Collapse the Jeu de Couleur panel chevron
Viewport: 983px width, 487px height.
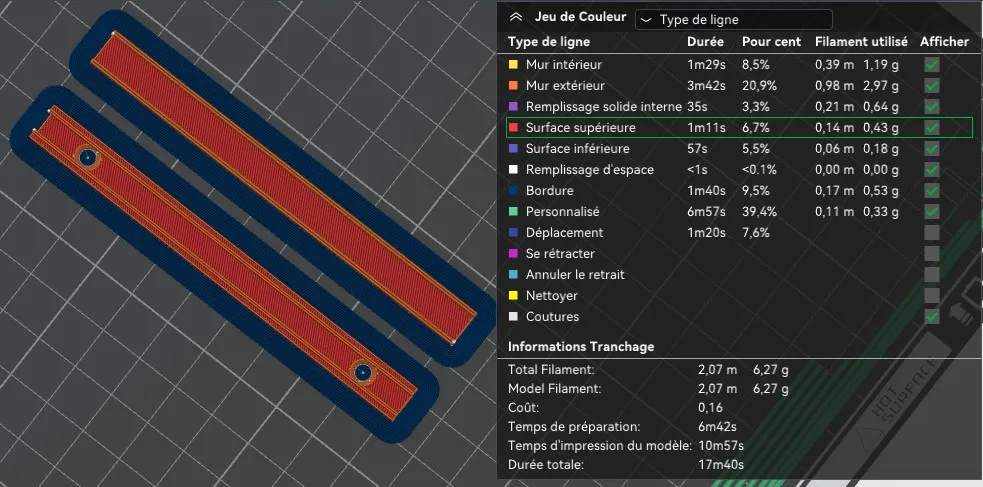click(515, 18)
